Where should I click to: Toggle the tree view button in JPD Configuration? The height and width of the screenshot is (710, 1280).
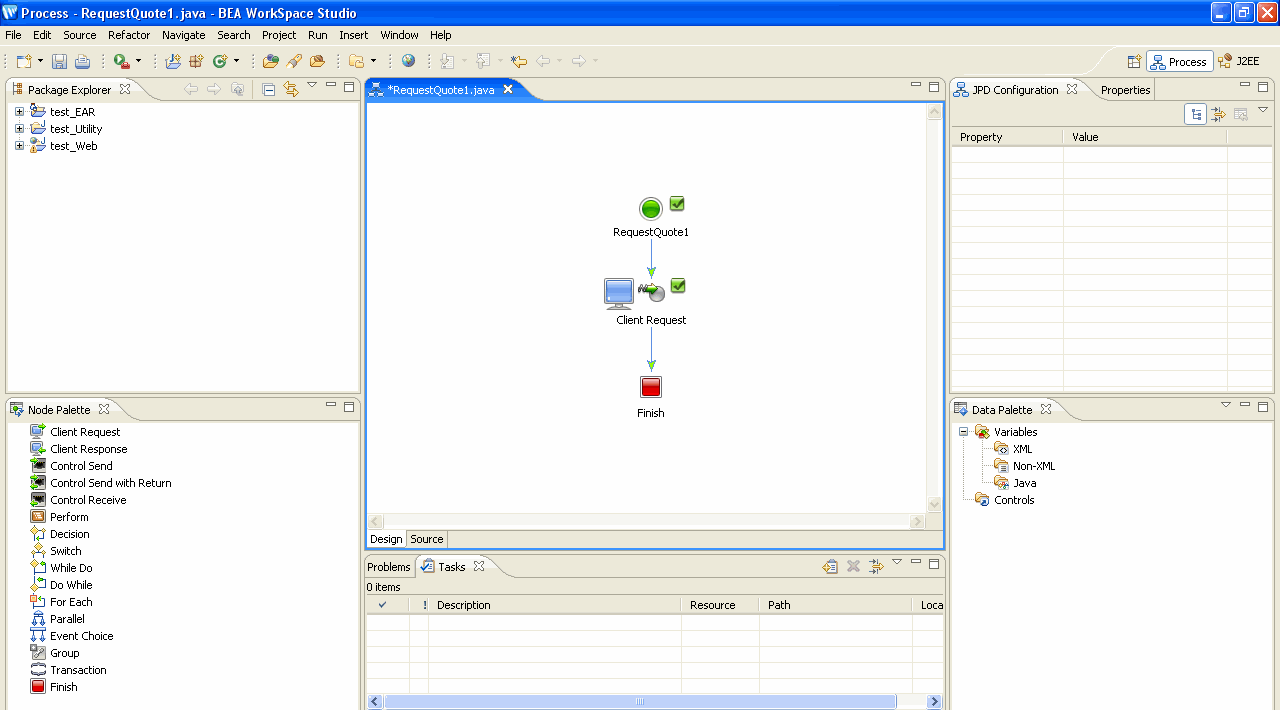click(1195, 113)
